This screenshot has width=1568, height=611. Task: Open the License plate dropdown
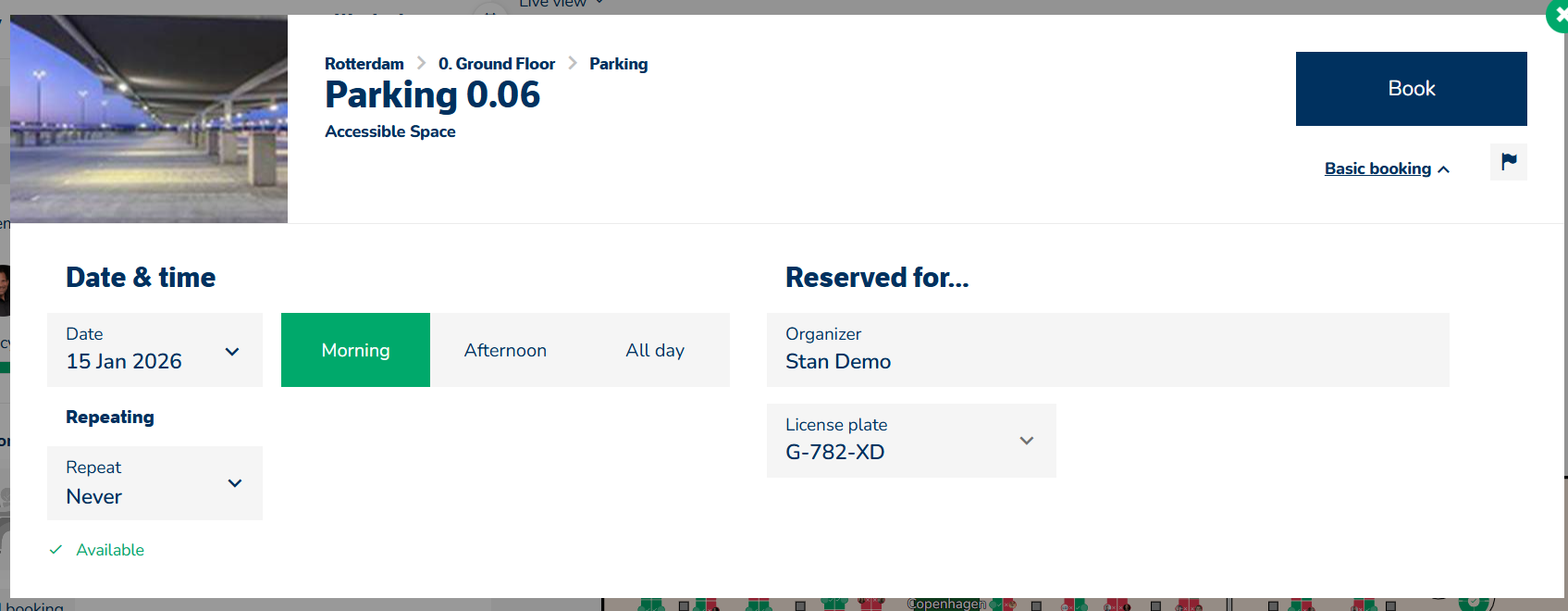click(x=910, y=441)
